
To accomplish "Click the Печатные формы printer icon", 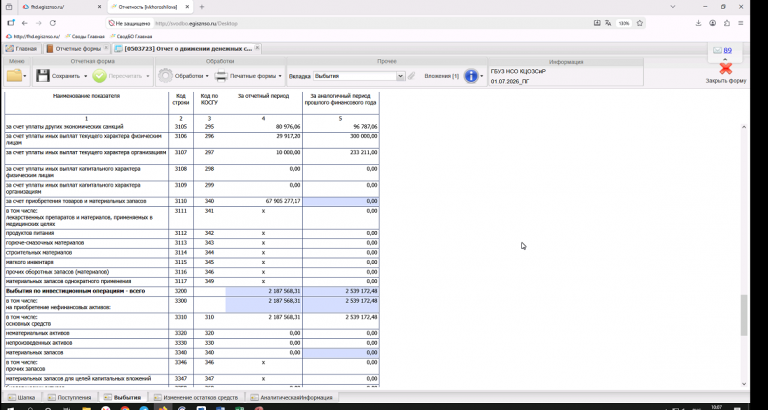I will (221, 76).
